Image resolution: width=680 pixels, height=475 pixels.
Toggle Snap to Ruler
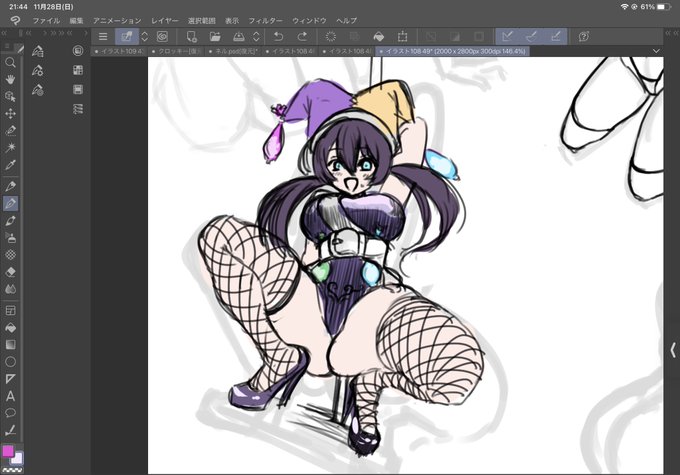click(x=507, y=36)
